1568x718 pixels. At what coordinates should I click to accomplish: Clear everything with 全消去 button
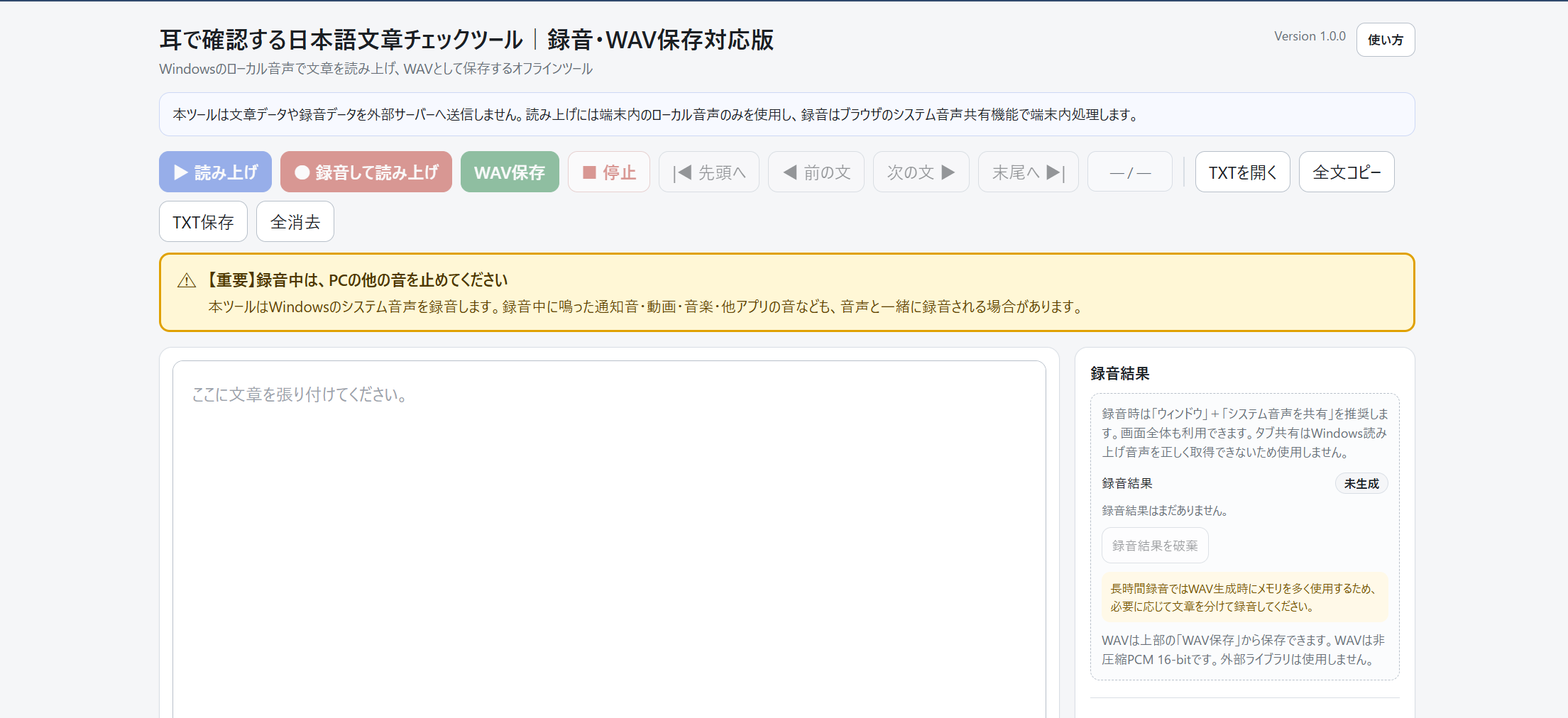pyautogui.click(x=295, y=221)
